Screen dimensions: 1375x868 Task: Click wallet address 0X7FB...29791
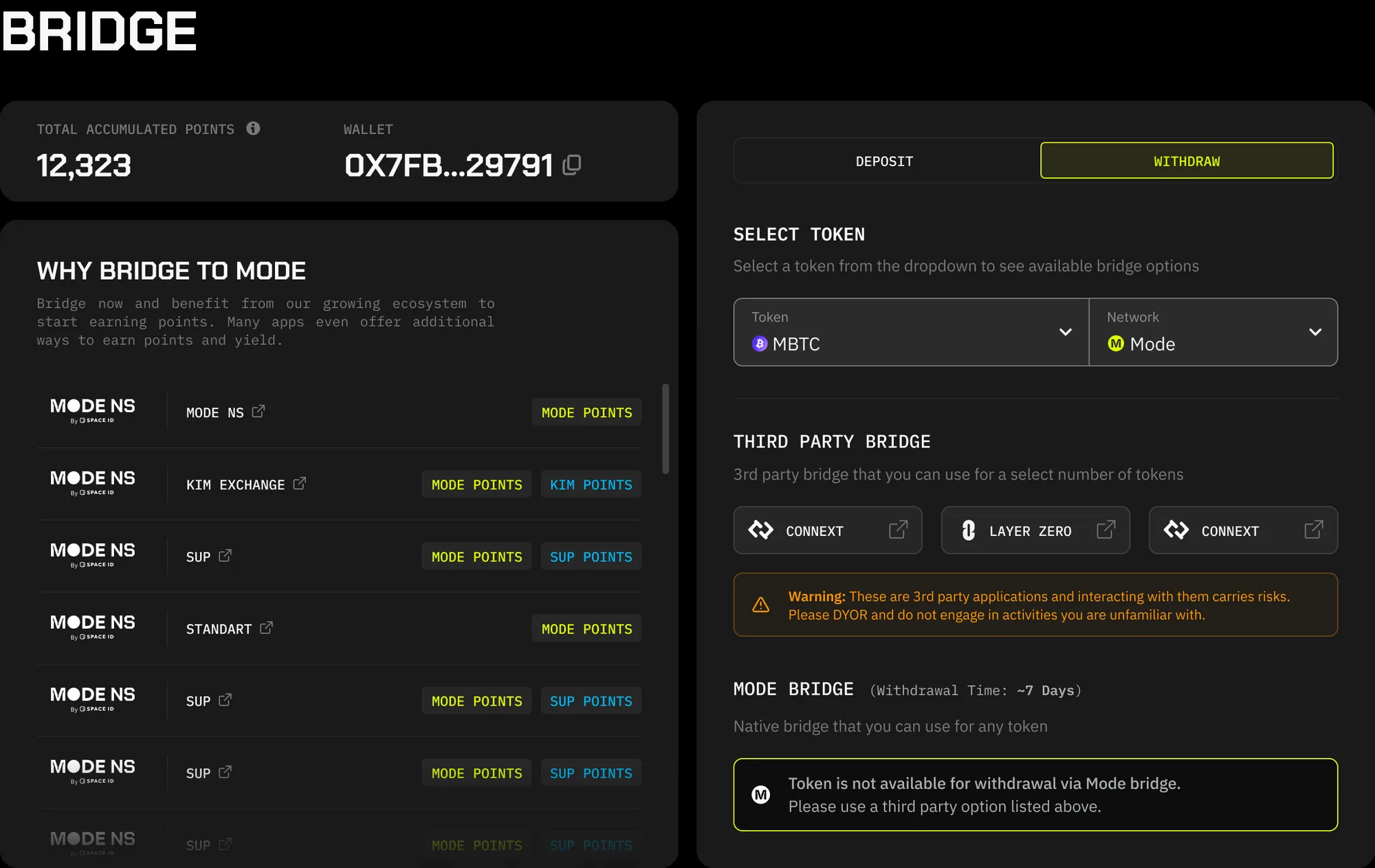point(449,165)
